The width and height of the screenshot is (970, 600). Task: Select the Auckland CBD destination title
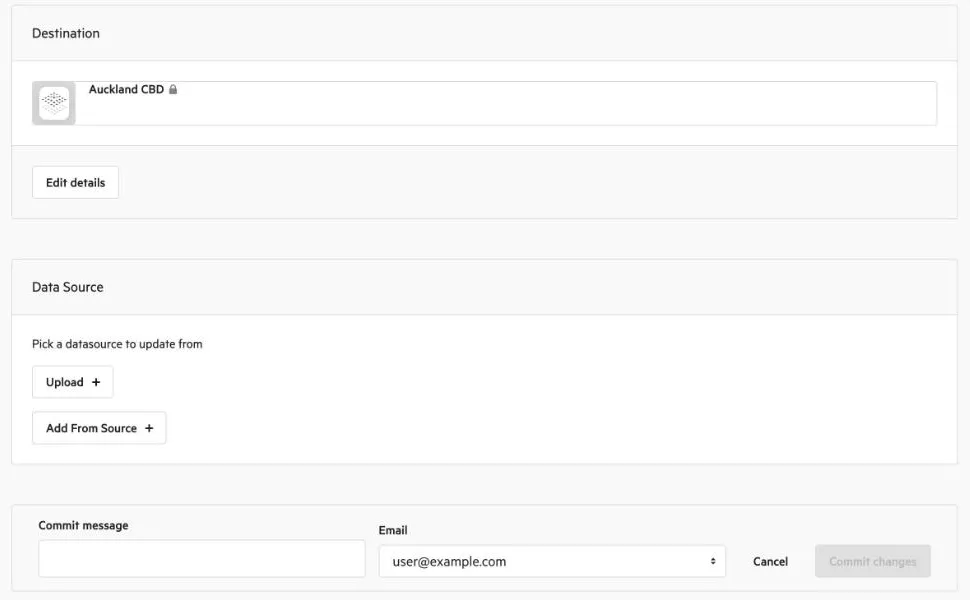click(x=126, y=90)
